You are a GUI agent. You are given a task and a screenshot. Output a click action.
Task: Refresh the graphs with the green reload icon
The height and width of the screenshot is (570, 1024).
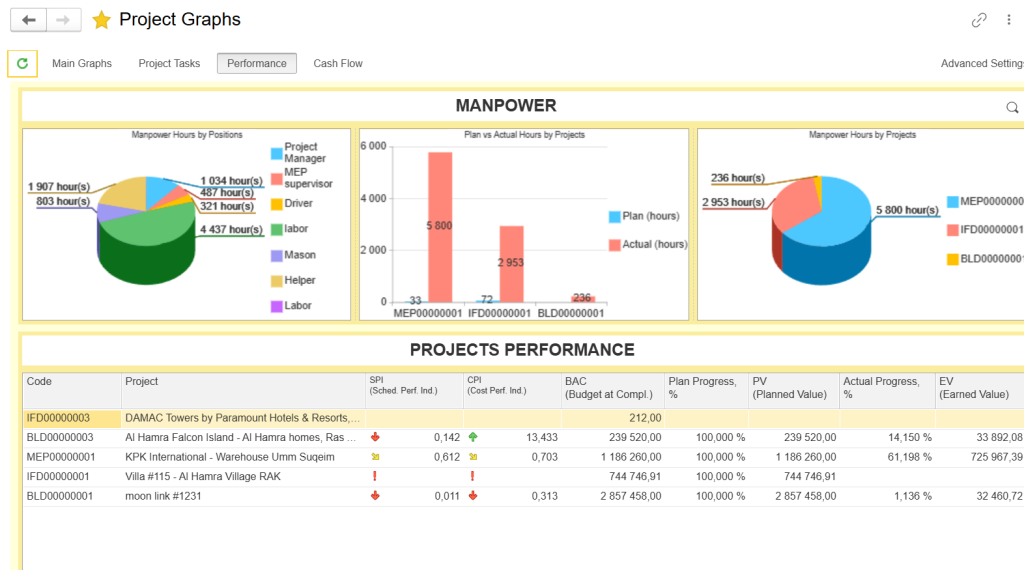pyautogui.click(x=22, y=63)
